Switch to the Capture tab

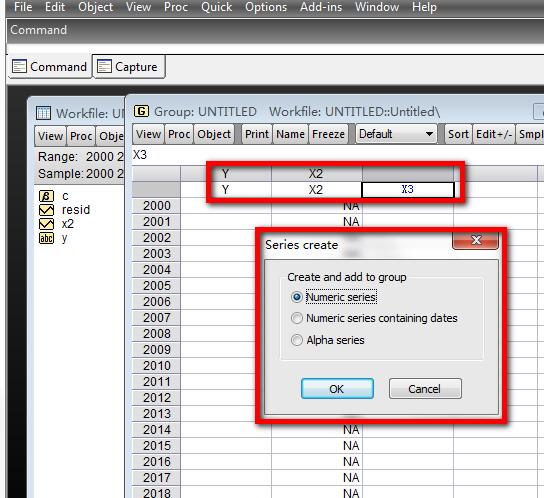(x=129, y=67)
